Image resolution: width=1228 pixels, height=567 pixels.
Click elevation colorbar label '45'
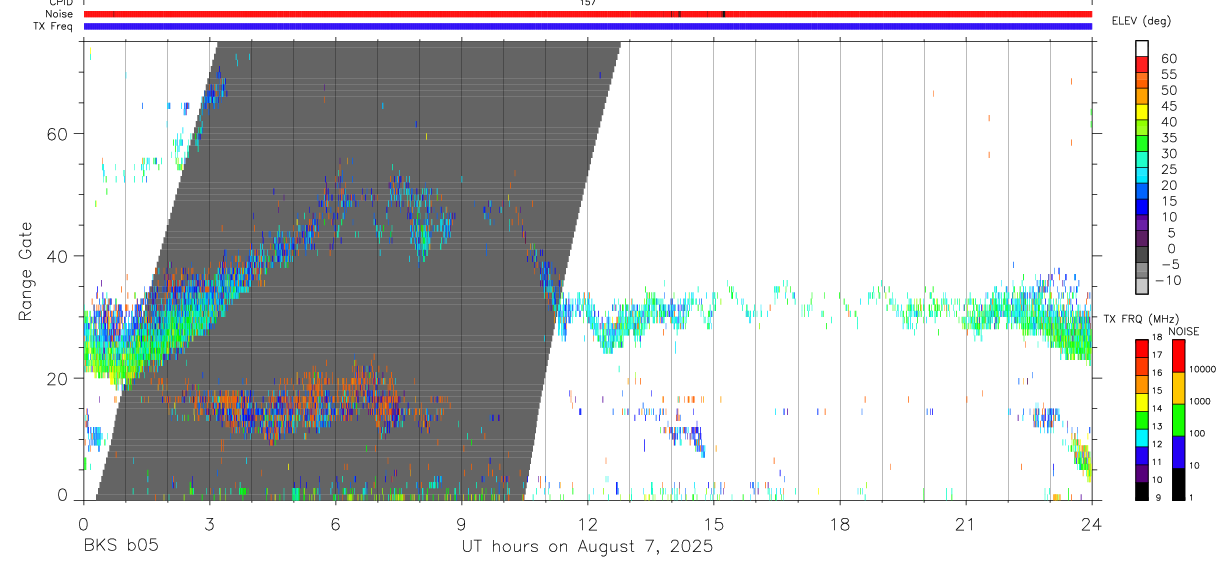1168,106
